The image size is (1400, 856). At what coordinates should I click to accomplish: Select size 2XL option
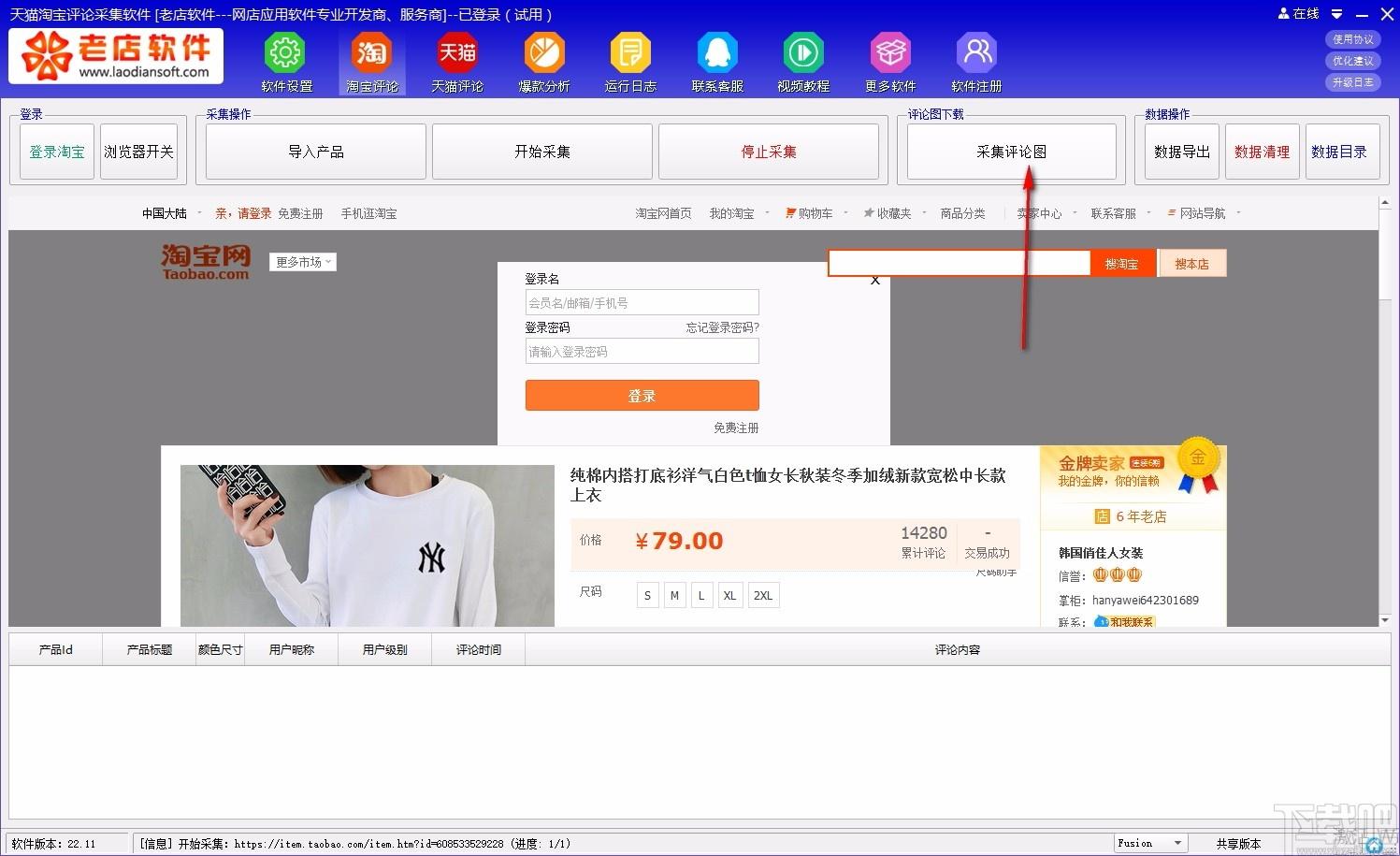[763, 595]
